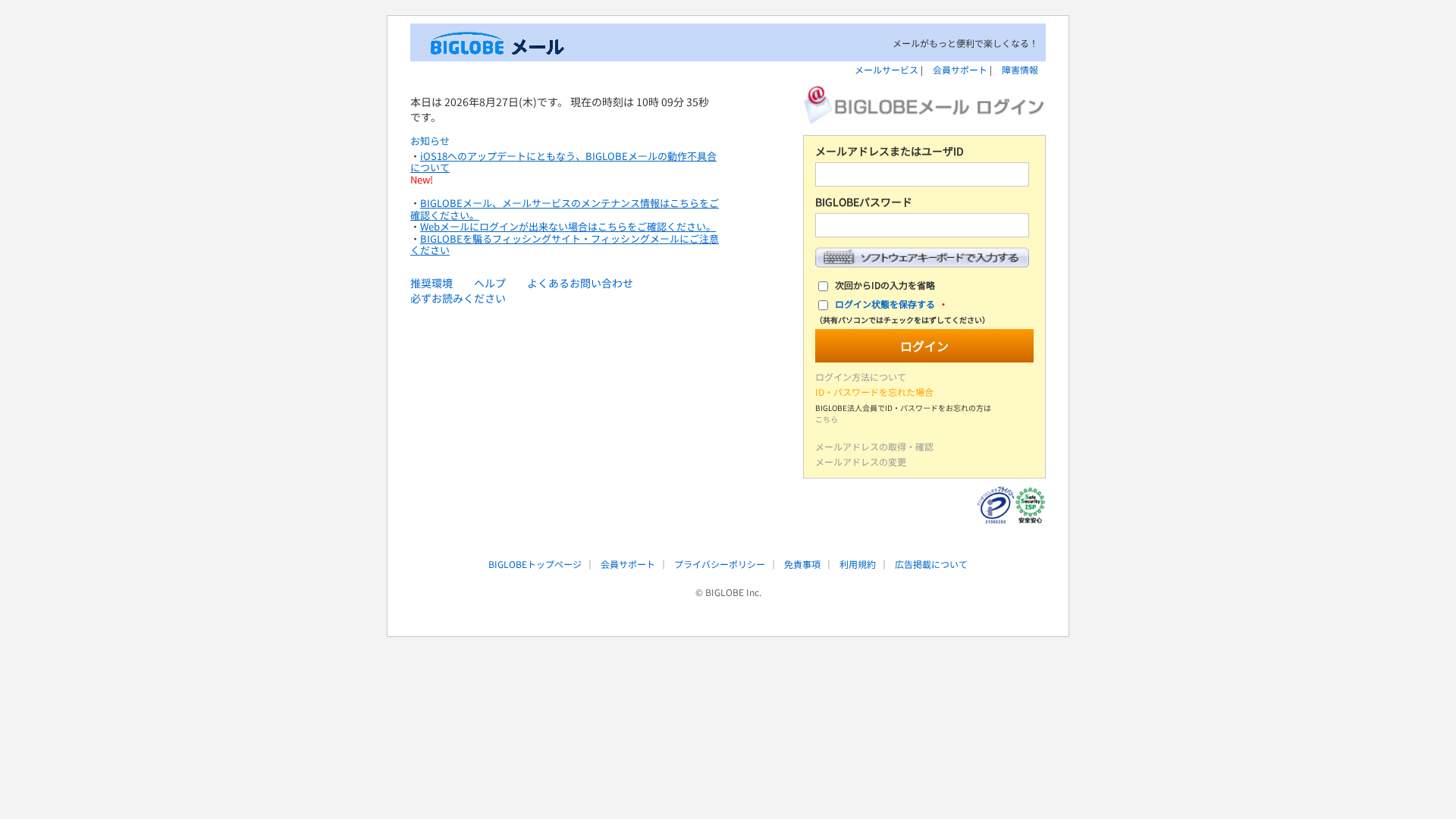The image size is (1456, 819).
Task: Click the PrivacyMark badge icon
Action: click(x=995, y=505)
